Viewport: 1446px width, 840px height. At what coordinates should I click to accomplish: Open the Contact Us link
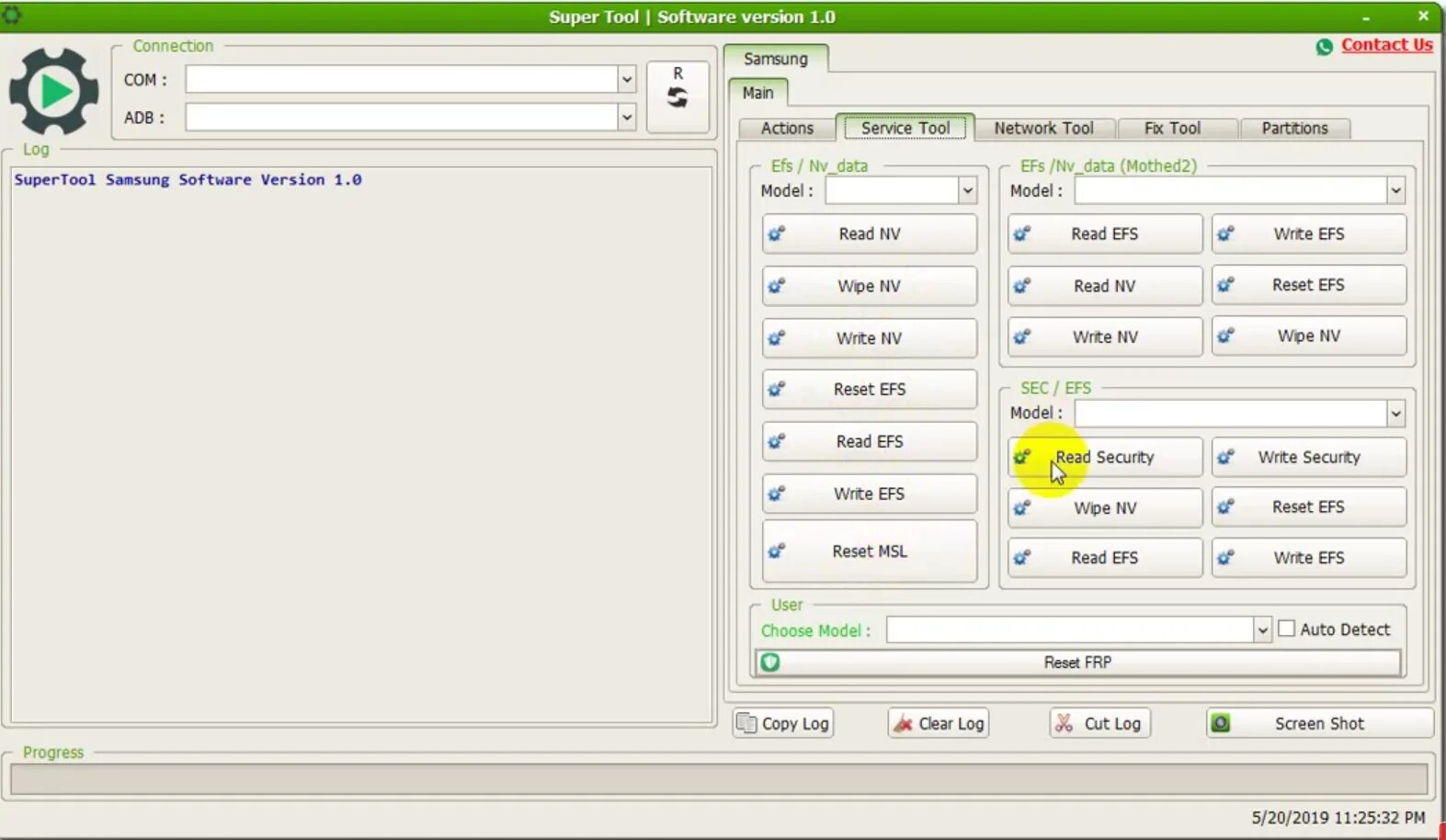[x=1386, y=45]
